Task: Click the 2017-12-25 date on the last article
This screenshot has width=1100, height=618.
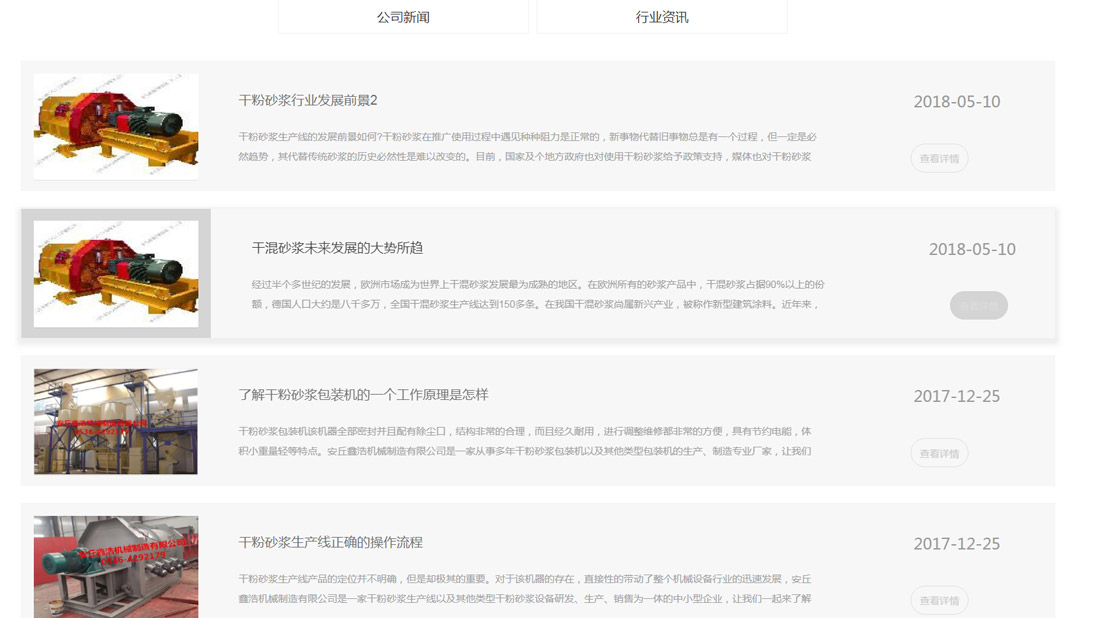Action: coord(955,543)
